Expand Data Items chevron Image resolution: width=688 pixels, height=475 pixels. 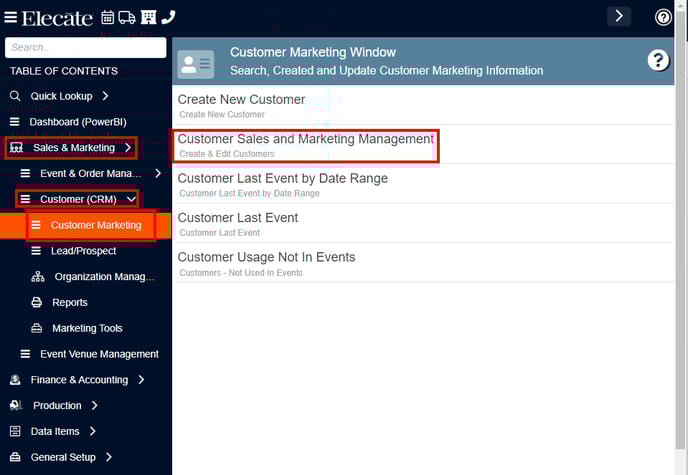pos(92,432)
